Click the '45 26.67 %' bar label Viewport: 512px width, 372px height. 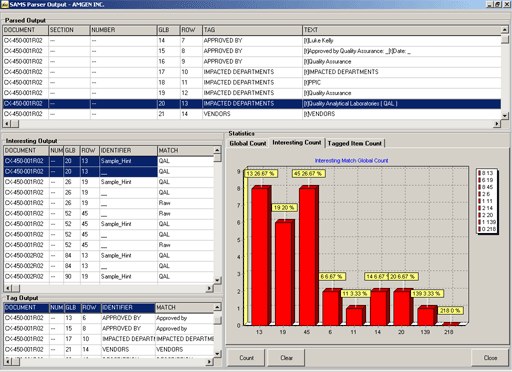(309, 174)
